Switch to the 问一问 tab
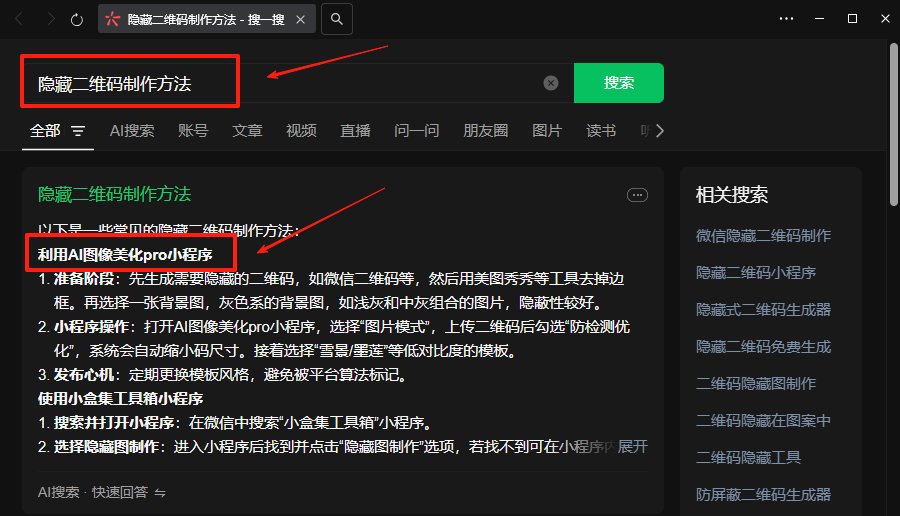Screen dimensions: 900x516 tap(417, 131)
